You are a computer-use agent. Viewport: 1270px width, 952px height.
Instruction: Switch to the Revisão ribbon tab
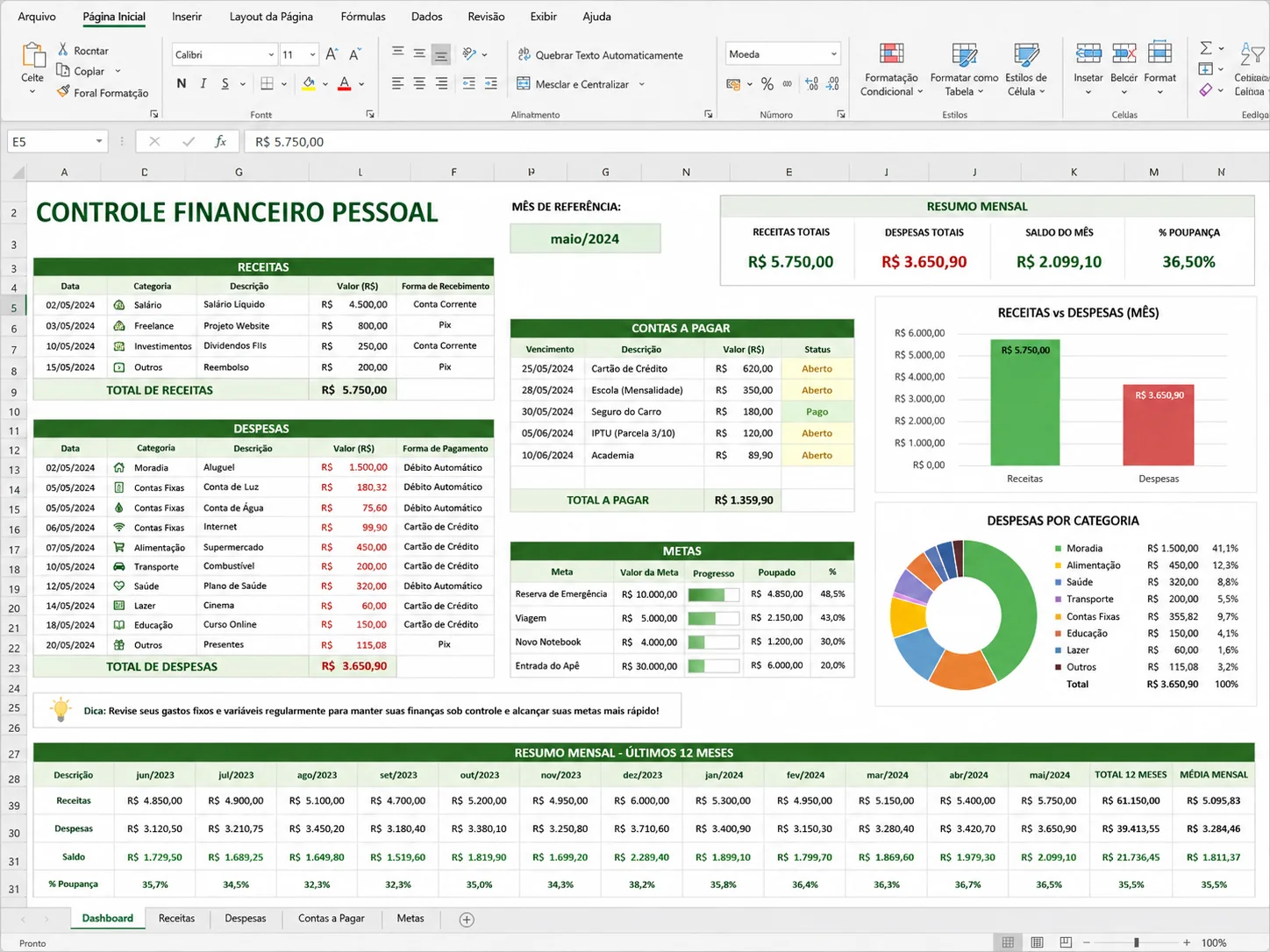(x=486, y=17)
